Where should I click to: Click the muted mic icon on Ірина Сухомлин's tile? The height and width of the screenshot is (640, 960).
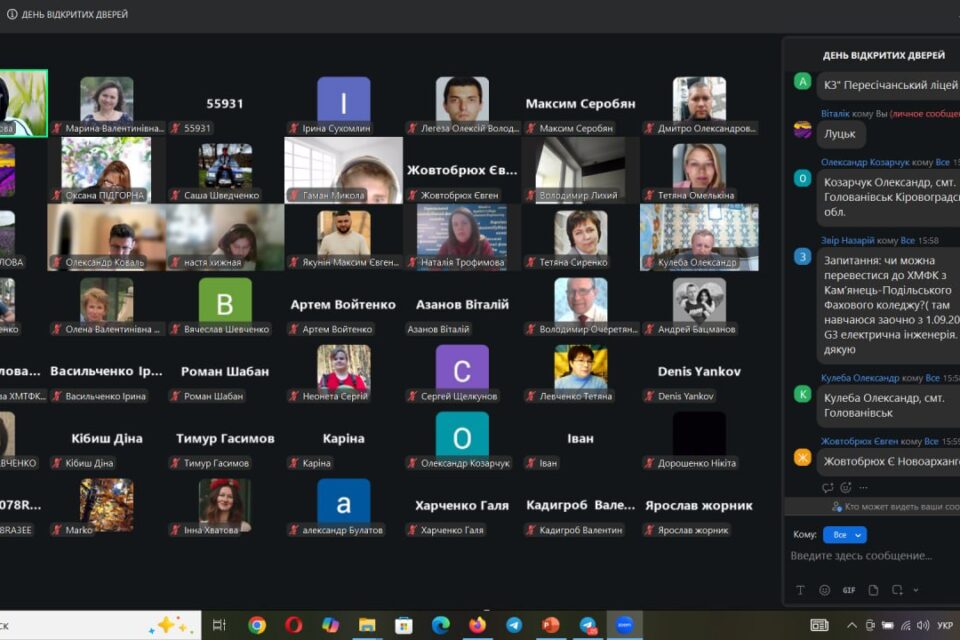tap(294, 128)
